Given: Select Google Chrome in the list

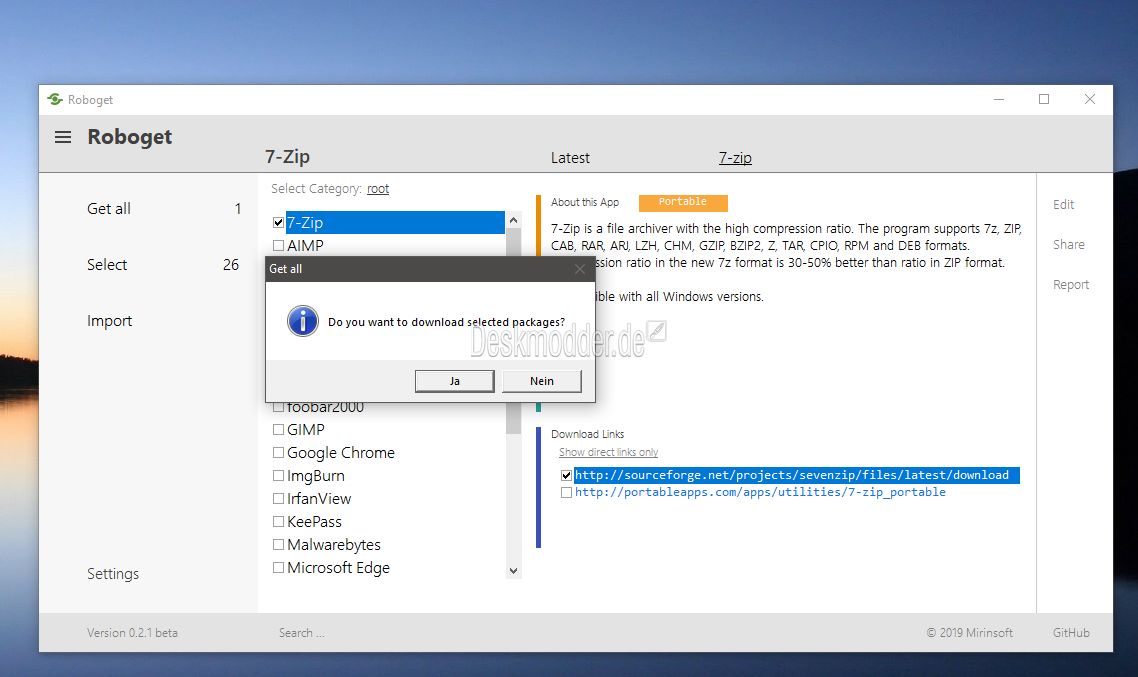Looking at the screenshot, I should point(340,453).
